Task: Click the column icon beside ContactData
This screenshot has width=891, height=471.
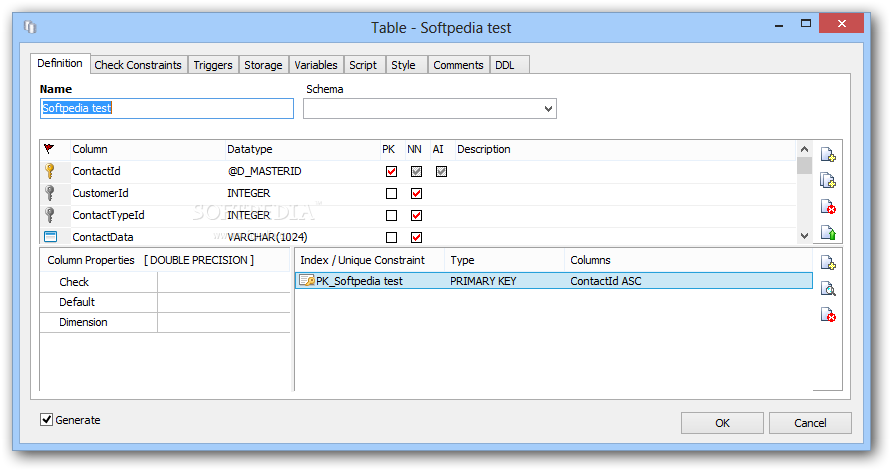Action: point(51,237)
